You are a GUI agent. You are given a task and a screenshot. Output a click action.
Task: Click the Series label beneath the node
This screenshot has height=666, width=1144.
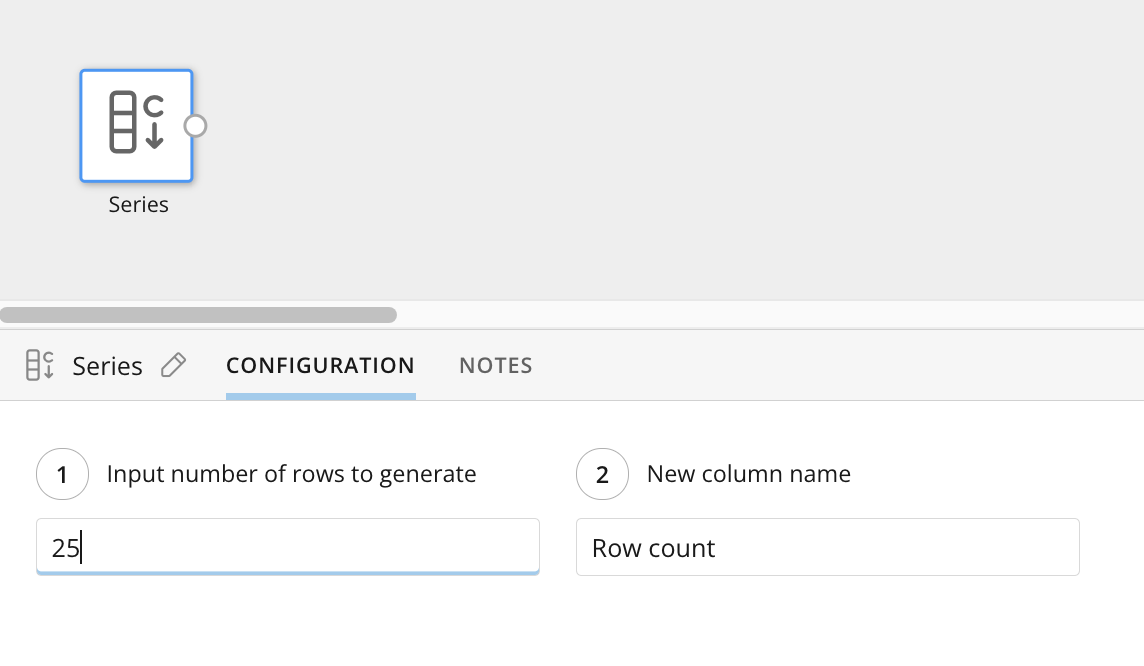pyautogui.click(x=139, y=204)
